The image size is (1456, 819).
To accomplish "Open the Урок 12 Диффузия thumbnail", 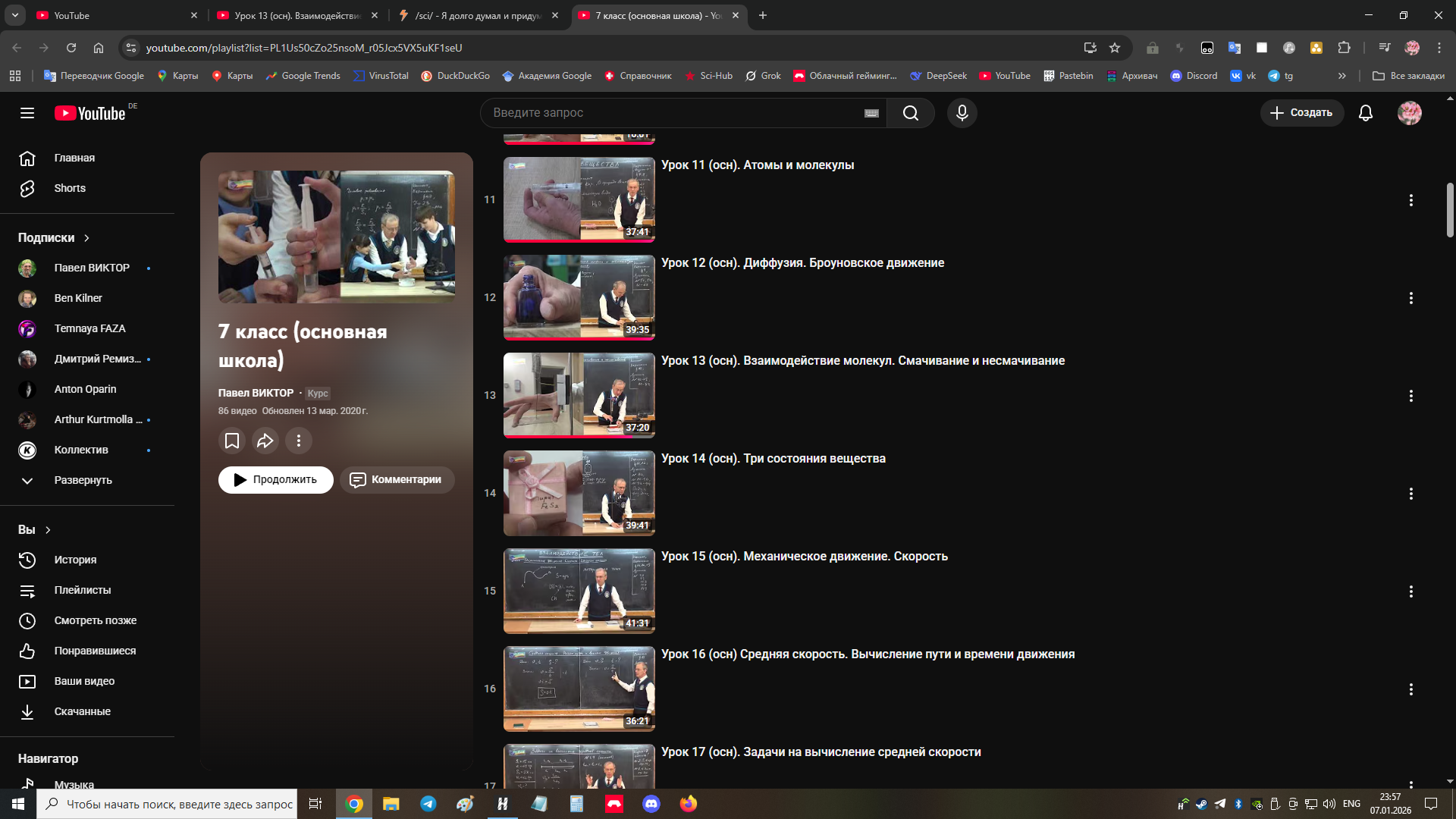I will (579, 297).
